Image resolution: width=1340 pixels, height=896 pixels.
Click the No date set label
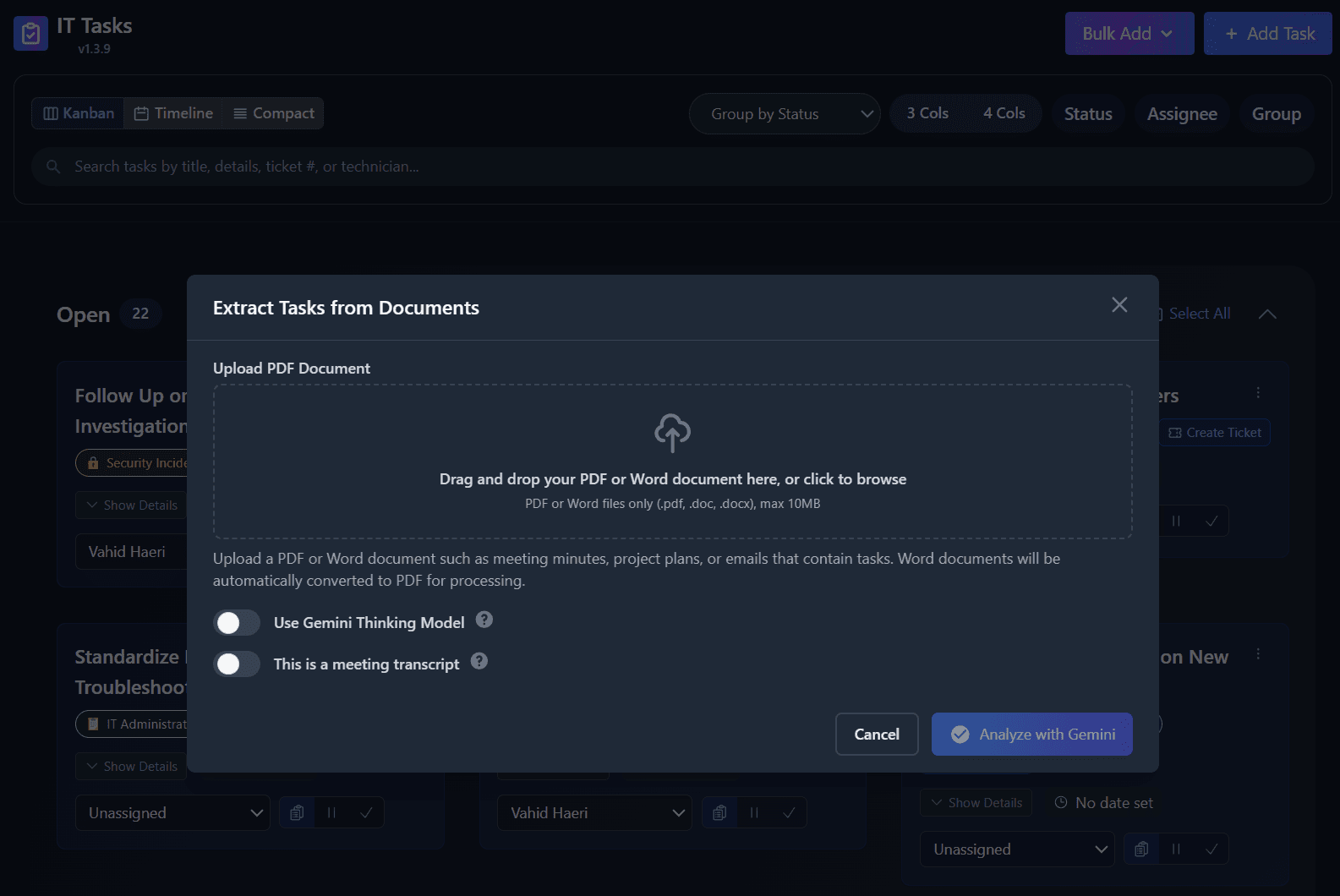tap(1104, 803)
